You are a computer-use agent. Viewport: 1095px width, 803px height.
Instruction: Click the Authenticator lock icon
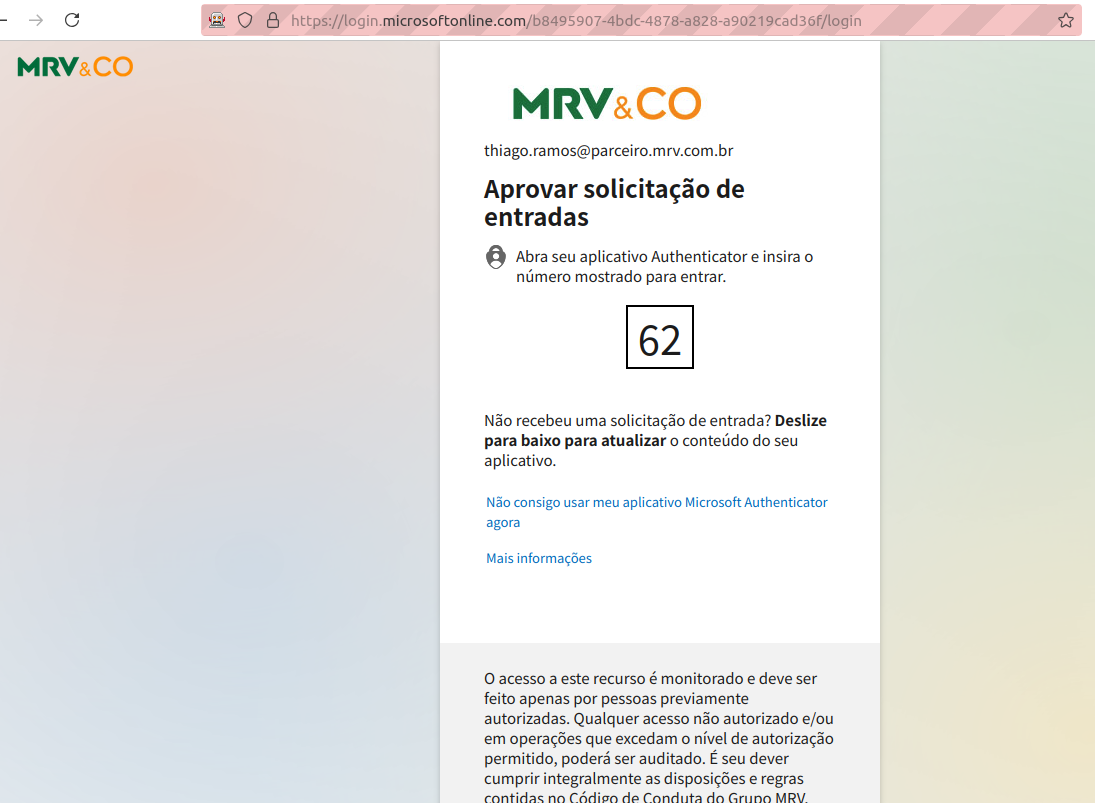[x=496, y=257]
